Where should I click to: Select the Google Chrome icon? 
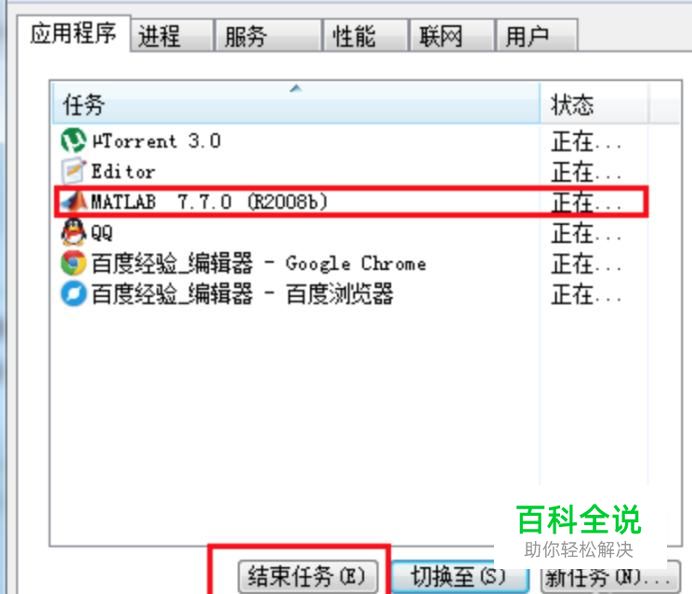pos(73,263)
